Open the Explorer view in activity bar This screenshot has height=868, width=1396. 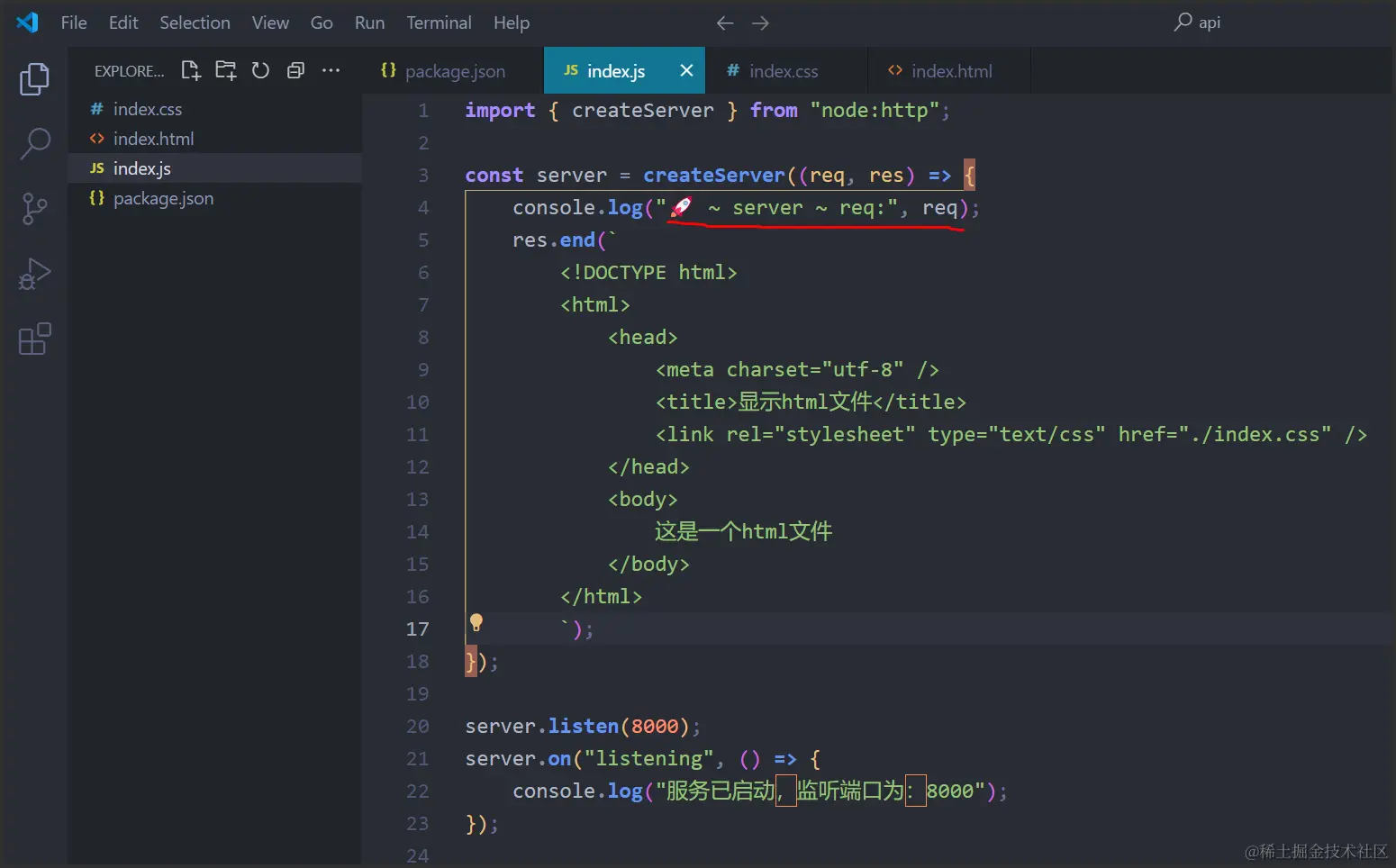click(34, 78)
